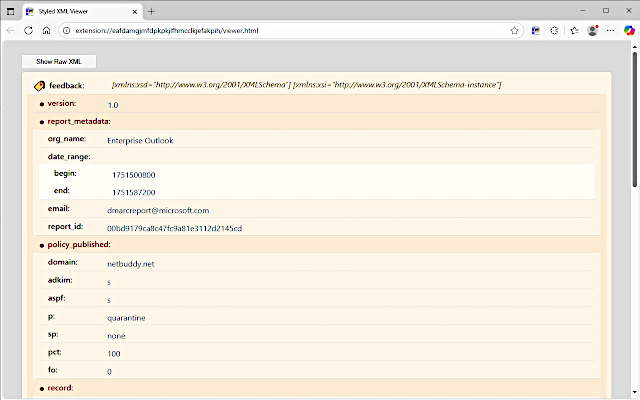Select the sp value none
Image resolution: width=640 pixels, height=400 pixels.
(116, 336)
